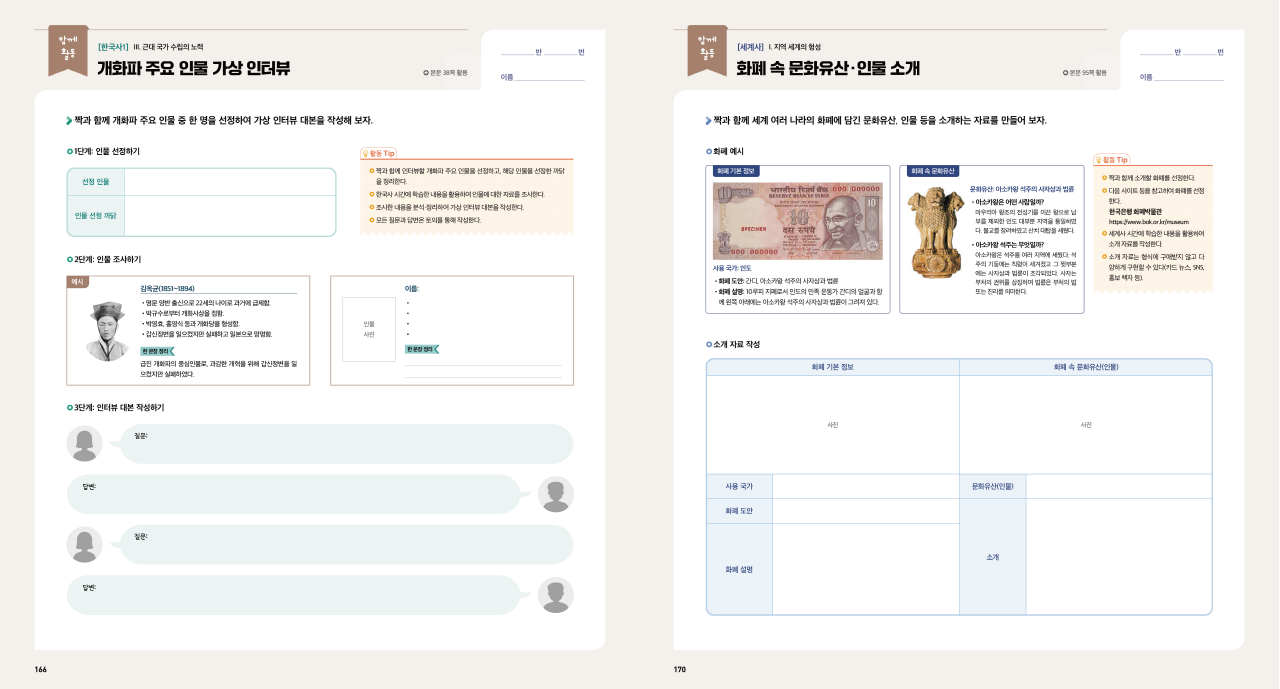Click the 화폐 속 문화유산 blue tag
Image resolution: width=1280 pixels, height=689 pixels.
click(x=933, y=171)
